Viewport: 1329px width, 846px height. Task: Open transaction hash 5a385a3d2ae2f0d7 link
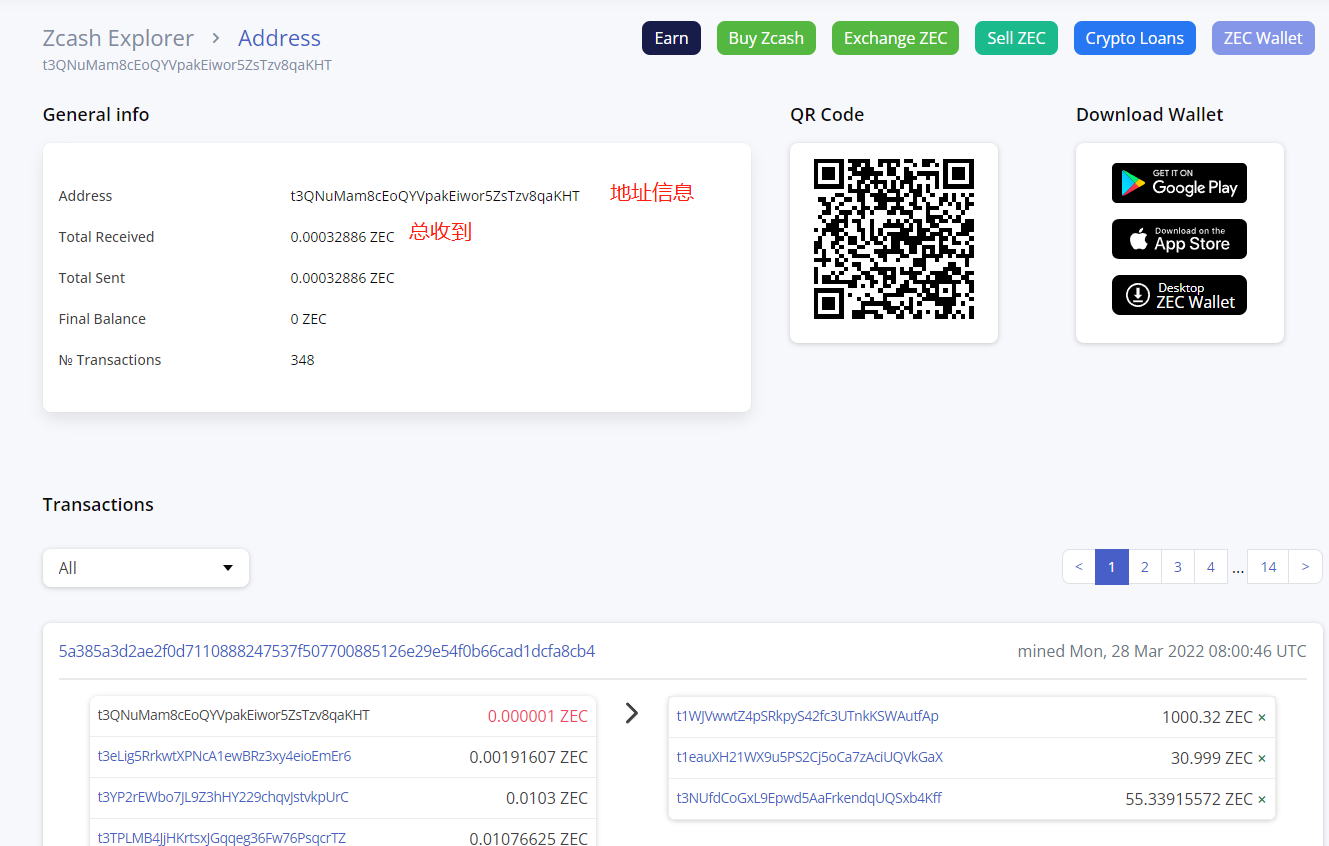tap(327, 651)
